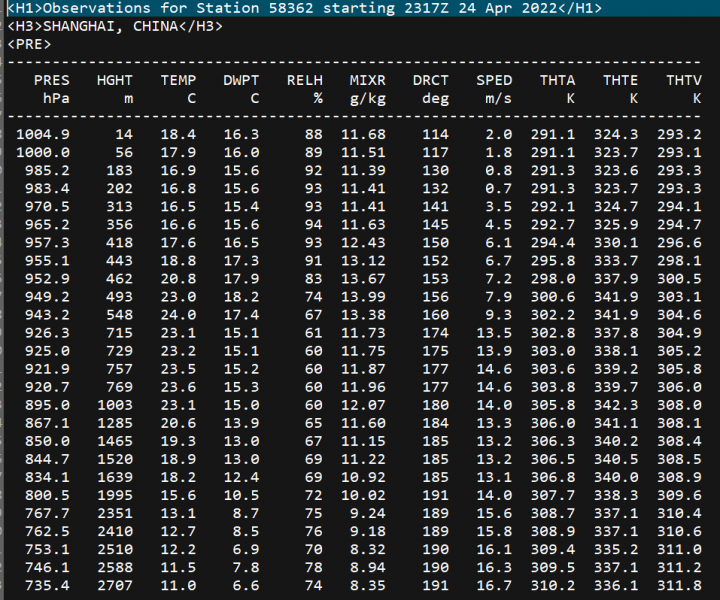Screen dimensions: 720x600
Task: Click the g/kg unit label
Action: [x=367, y=98]
